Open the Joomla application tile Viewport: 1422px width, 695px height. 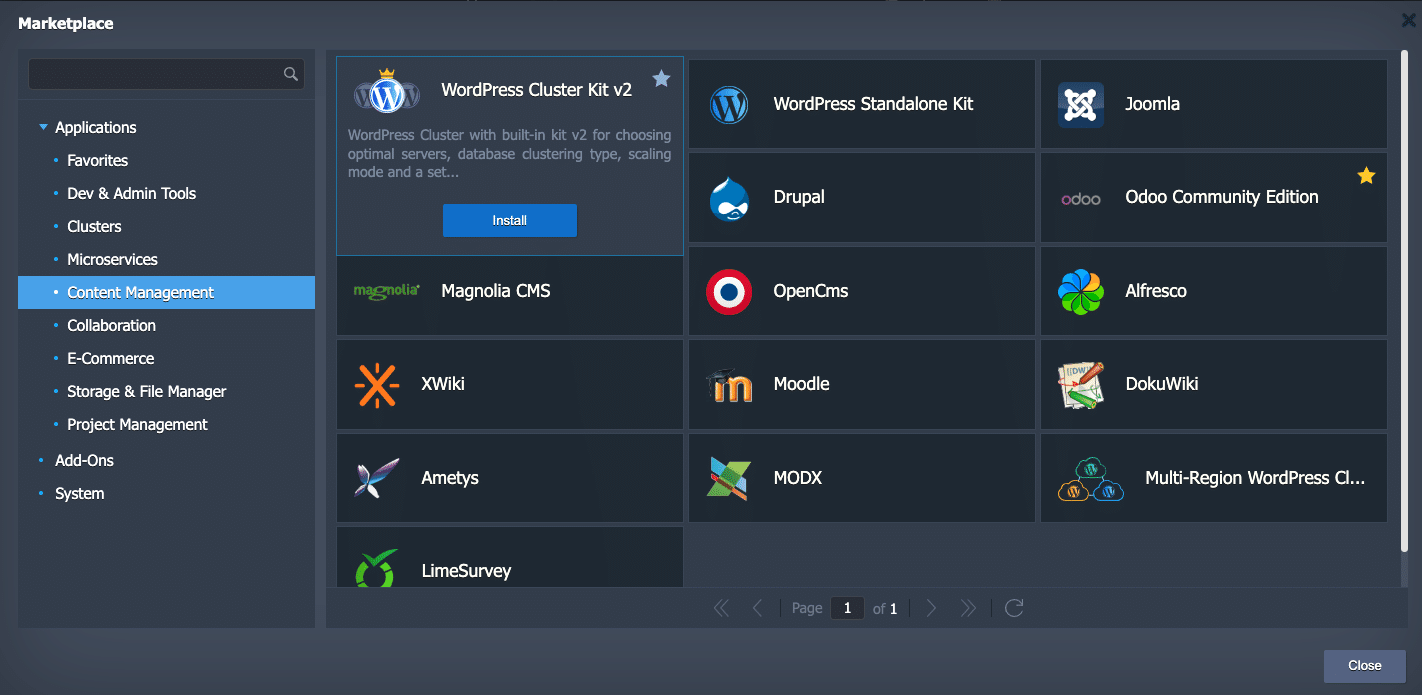1213,104
